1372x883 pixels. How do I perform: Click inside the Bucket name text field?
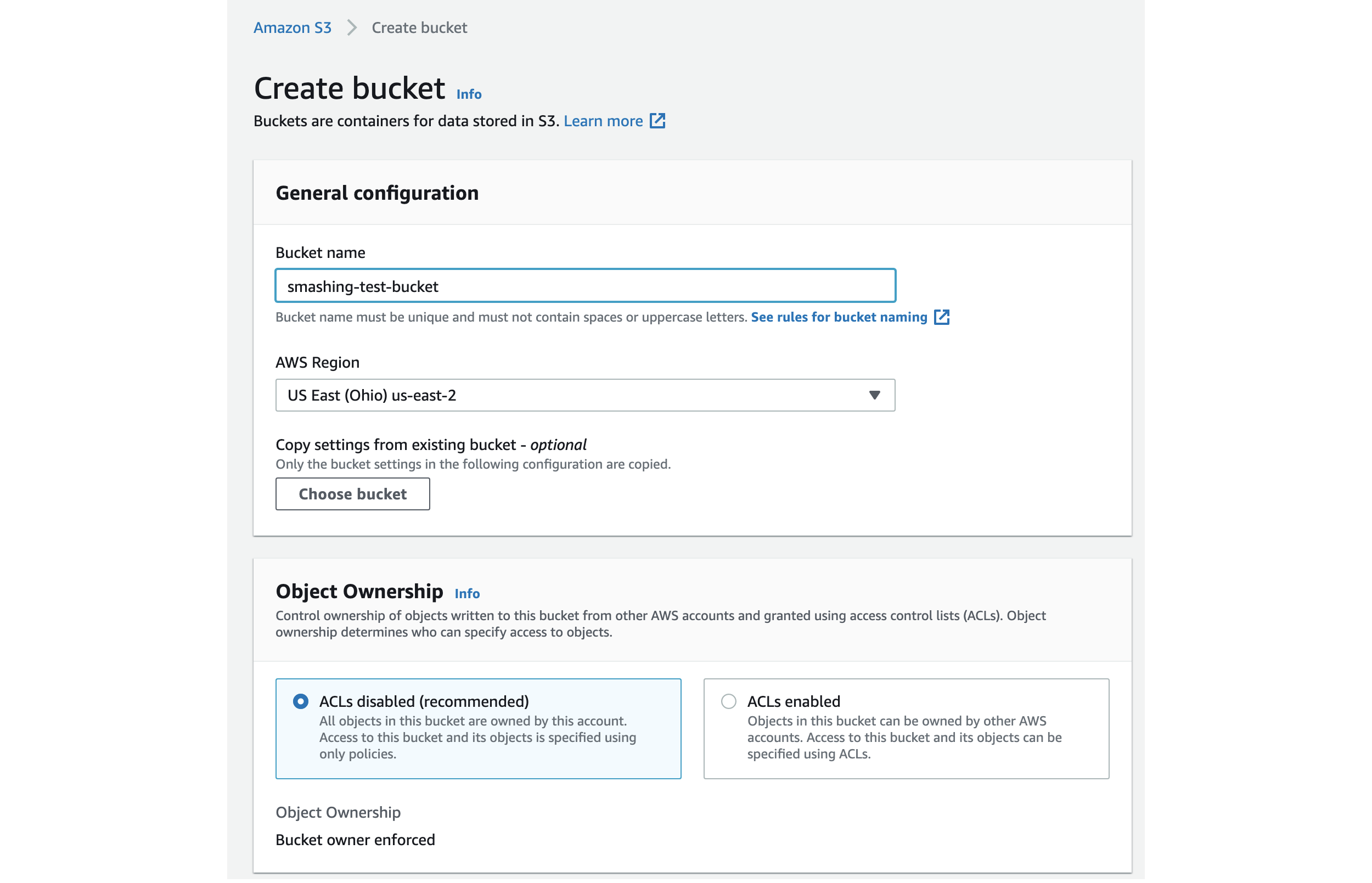tap(585, 285)
